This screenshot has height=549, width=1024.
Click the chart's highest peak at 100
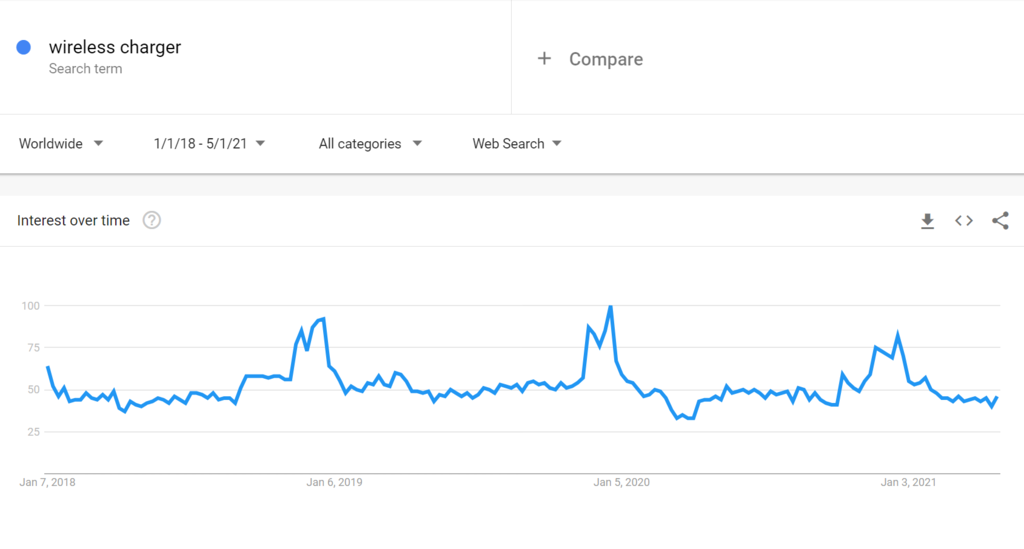610,307
